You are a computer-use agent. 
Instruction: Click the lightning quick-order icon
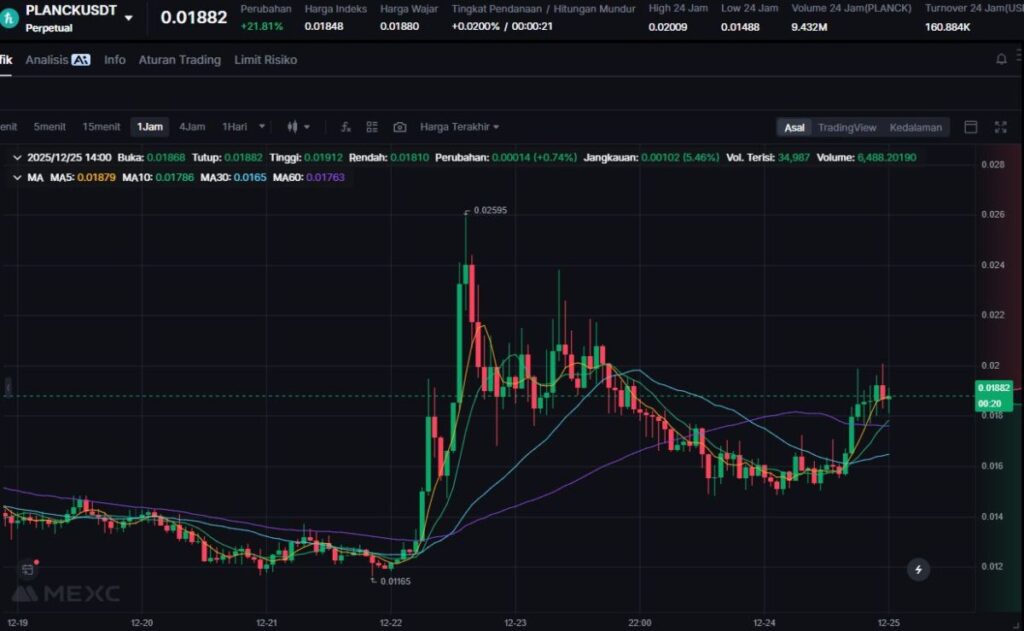[918, 569]
